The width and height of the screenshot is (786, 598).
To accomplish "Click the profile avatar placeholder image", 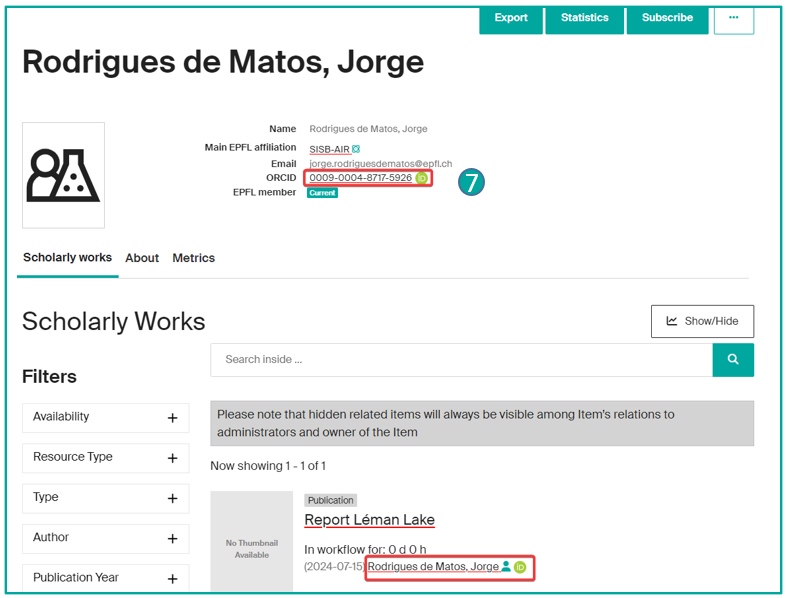I will (63, 175).
